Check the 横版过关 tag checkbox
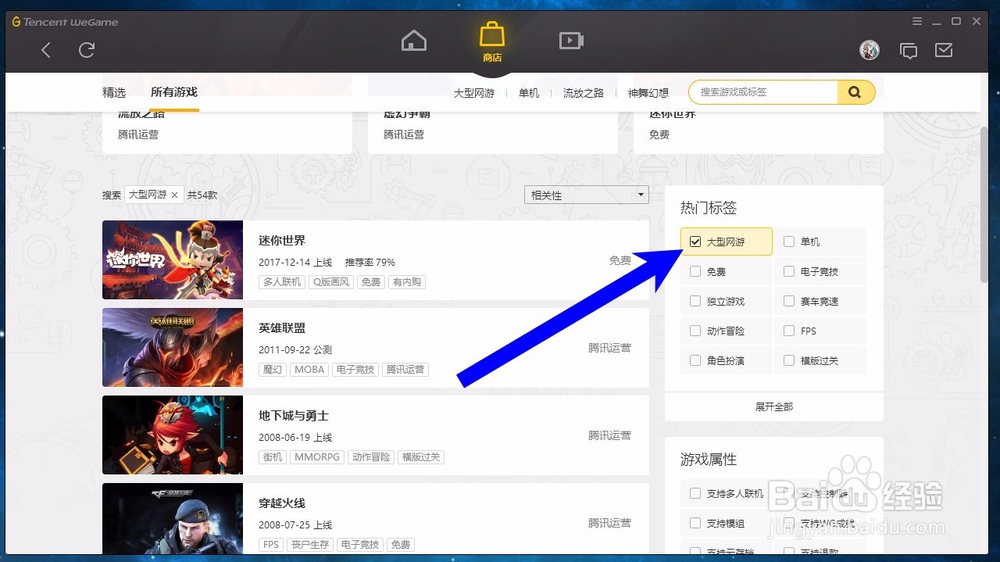The image size is (1000, 562). coord(789,360)
